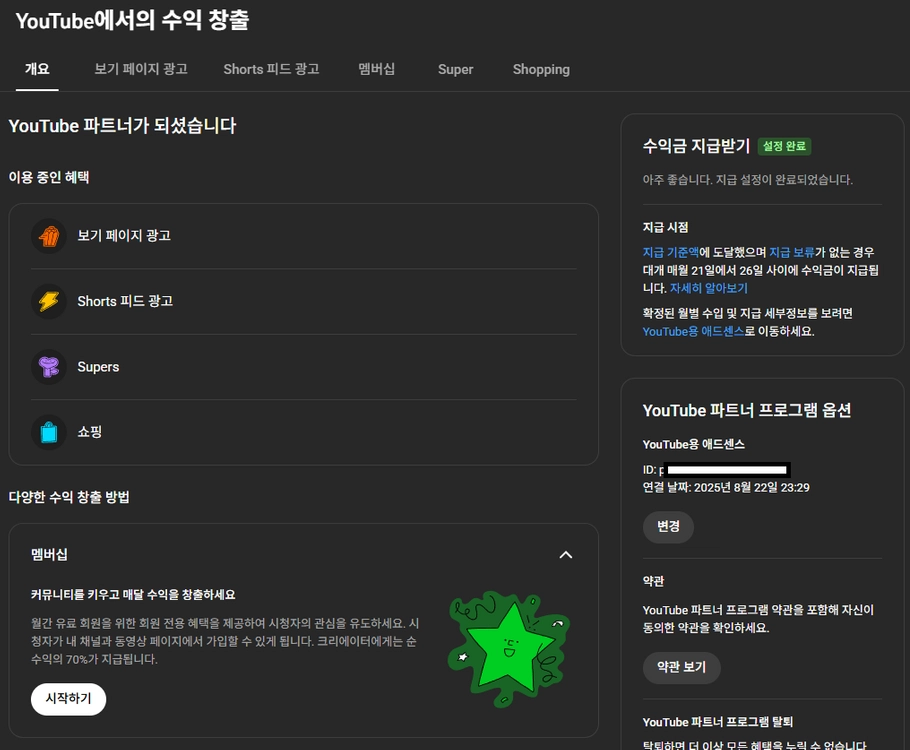Screen dimensions: 910x750
Task: Click the green star membership illustration
Action: (508, 649)
